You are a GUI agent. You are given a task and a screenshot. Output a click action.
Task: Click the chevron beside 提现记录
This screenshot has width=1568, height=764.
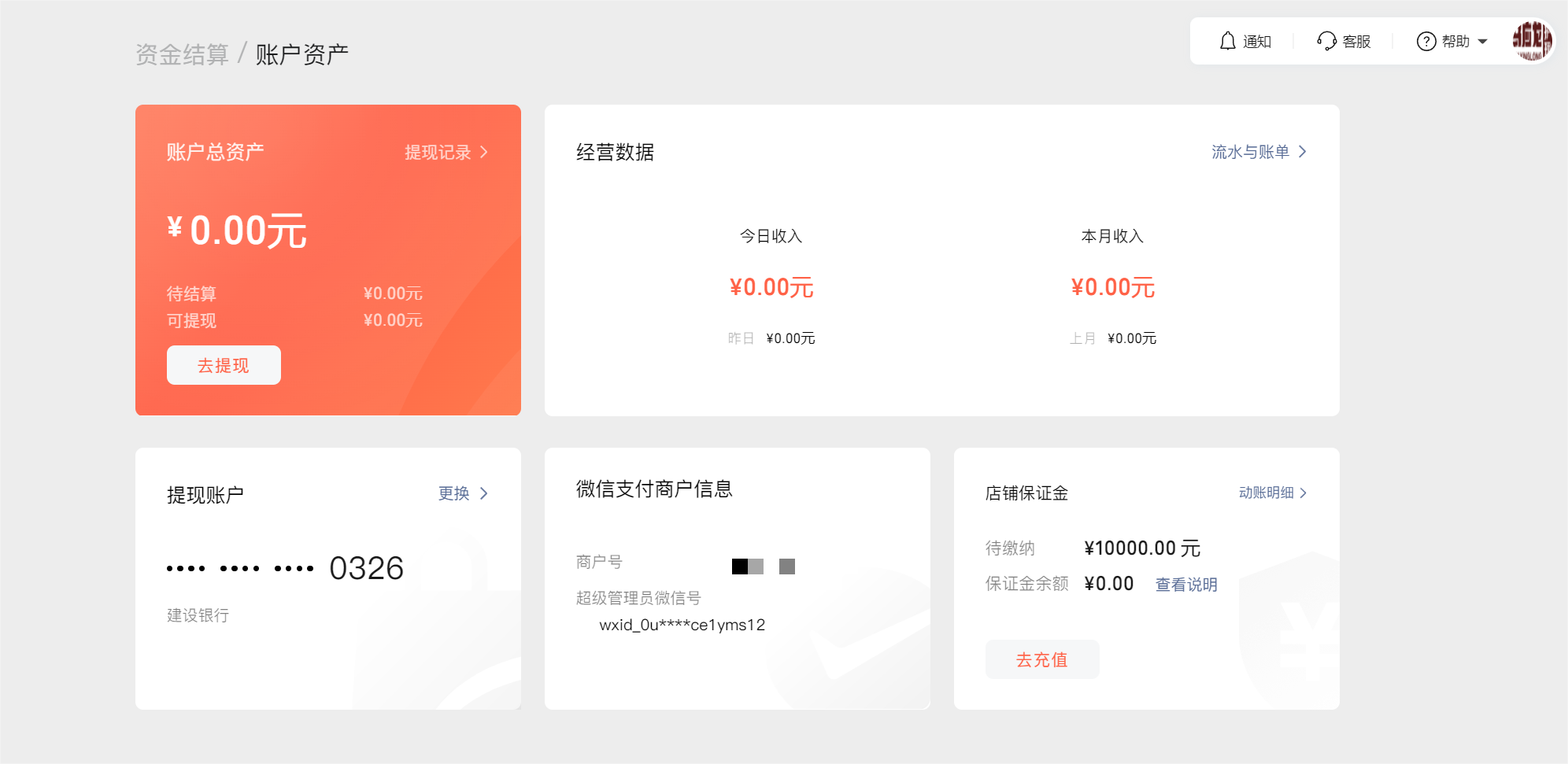coord(484,153)
